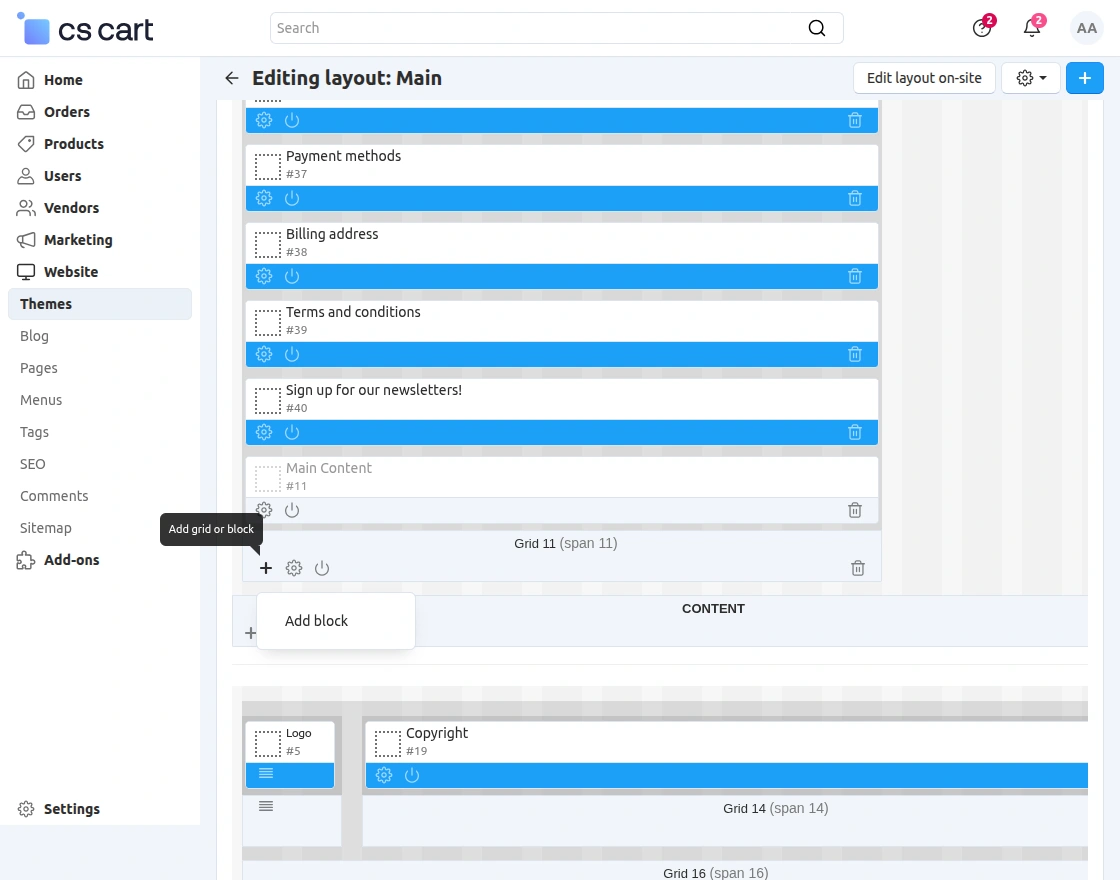
Task: Open settings for newsletters sign-up block
Action: (x=264, y=431)
